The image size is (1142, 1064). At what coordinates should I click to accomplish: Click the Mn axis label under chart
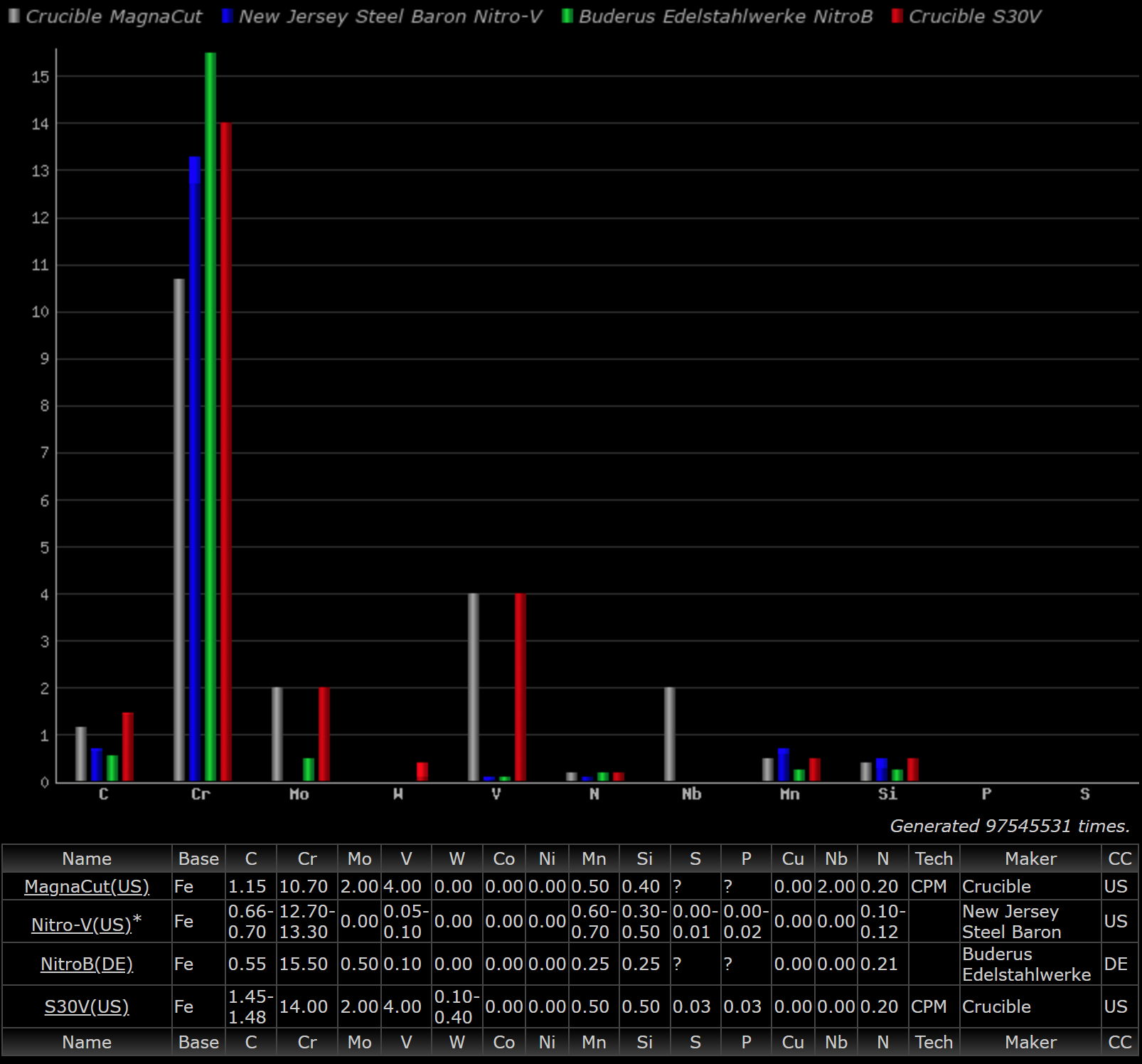click(789, 794)
